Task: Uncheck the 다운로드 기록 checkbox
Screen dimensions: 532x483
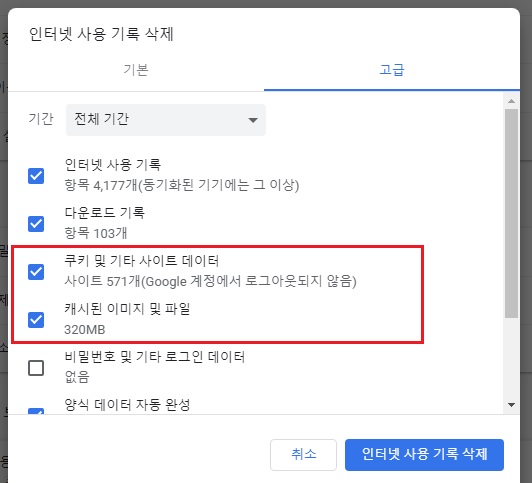Action: coord(36,224)
